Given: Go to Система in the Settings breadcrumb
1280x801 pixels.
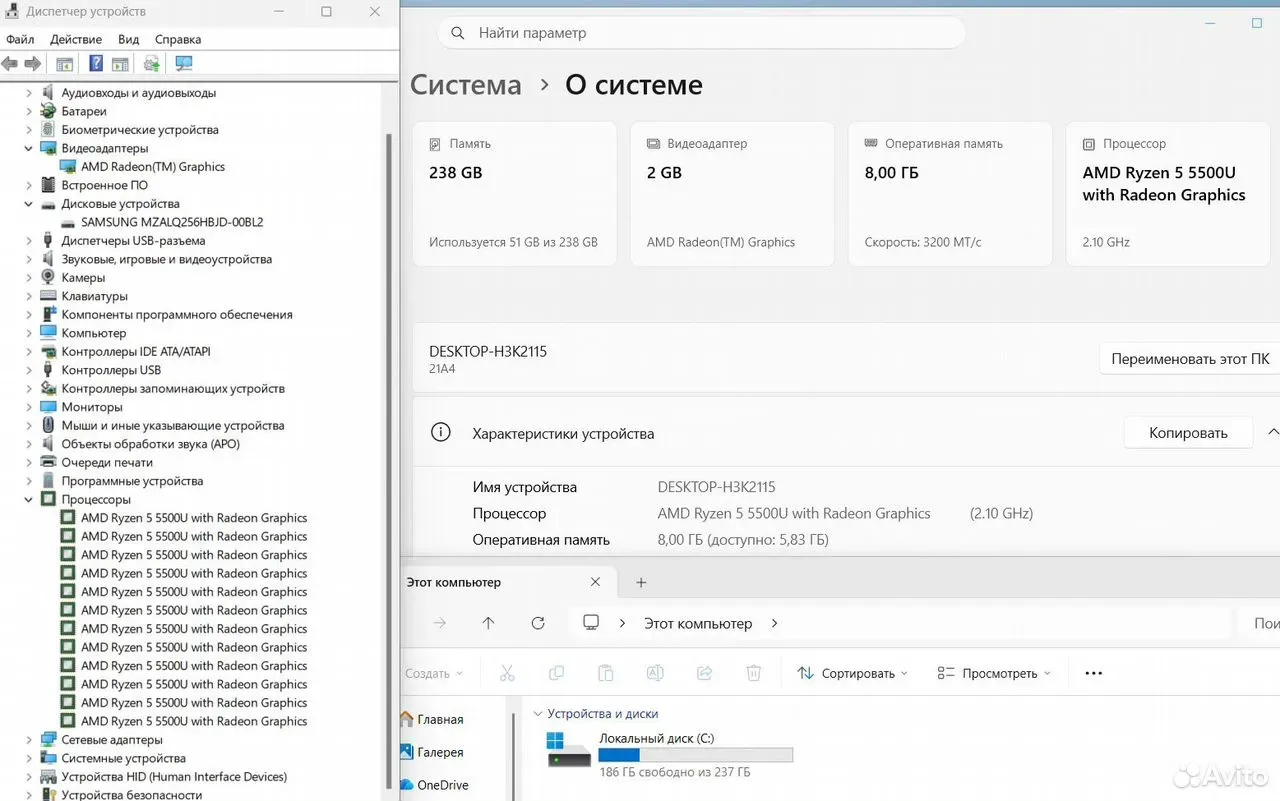Looking at the screenshot, I should 466,85.
